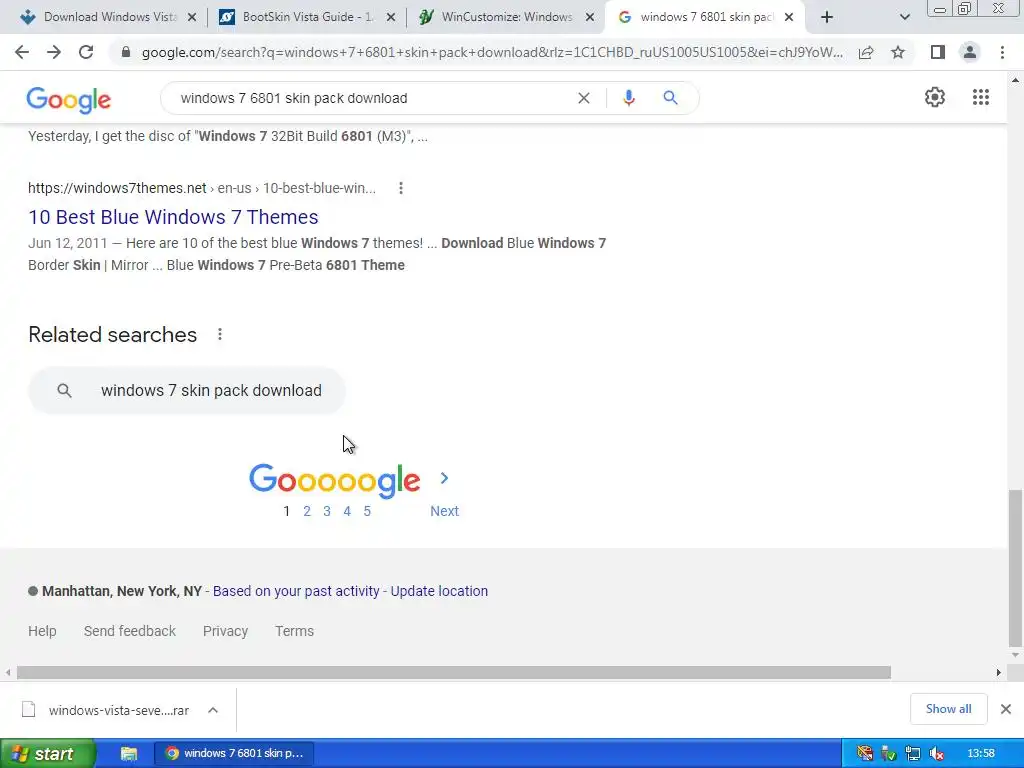Viewport: 1024px width, 768px height.
Task: Click the Next results link
Action: [444, 511]
